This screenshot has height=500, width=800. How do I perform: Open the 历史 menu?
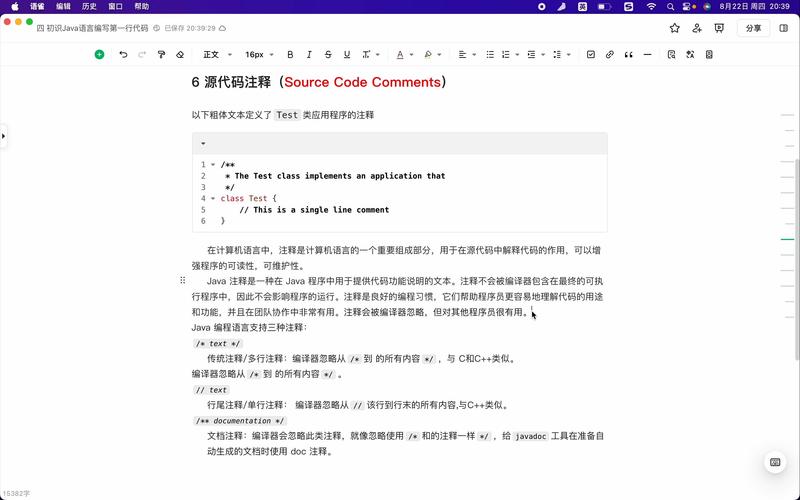tap(89, 7)
